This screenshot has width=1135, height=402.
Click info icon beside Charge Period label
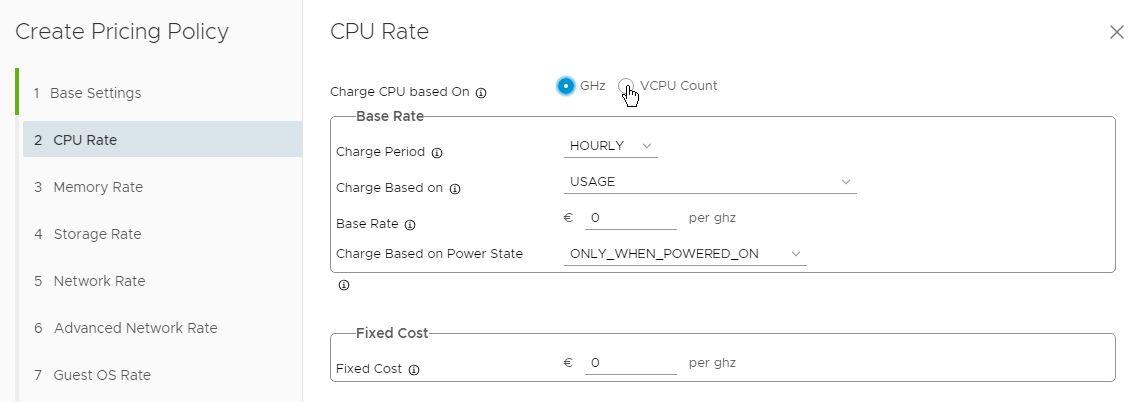(x=437, y=153)
